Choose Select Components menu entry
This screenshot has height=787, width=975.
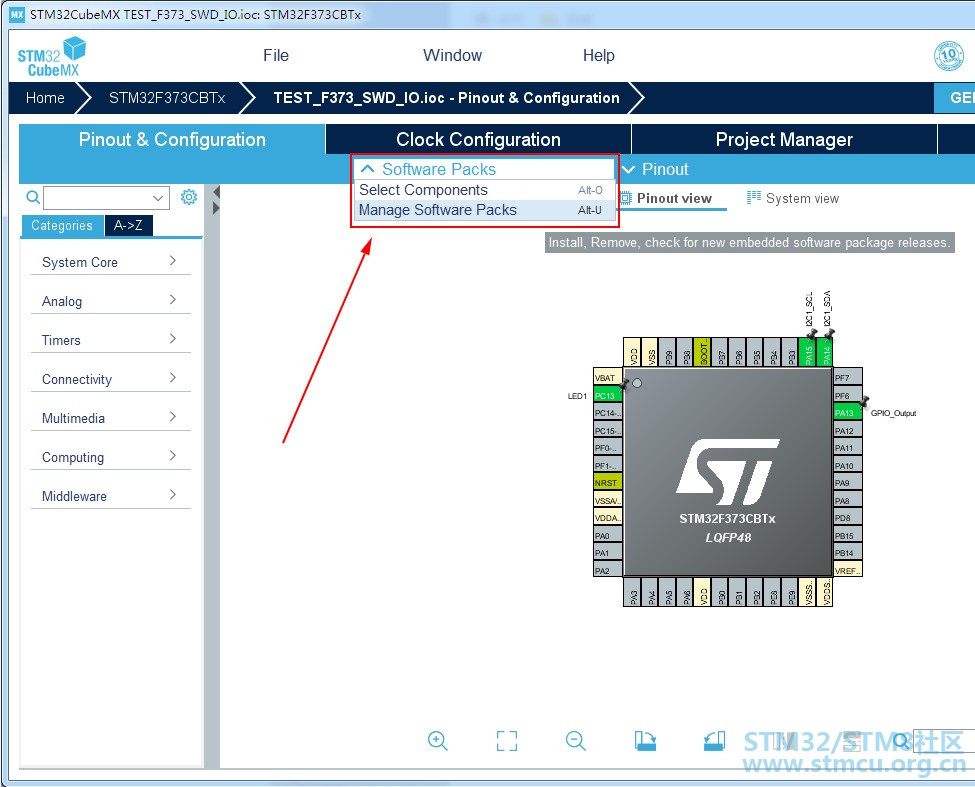pos(484,190)
